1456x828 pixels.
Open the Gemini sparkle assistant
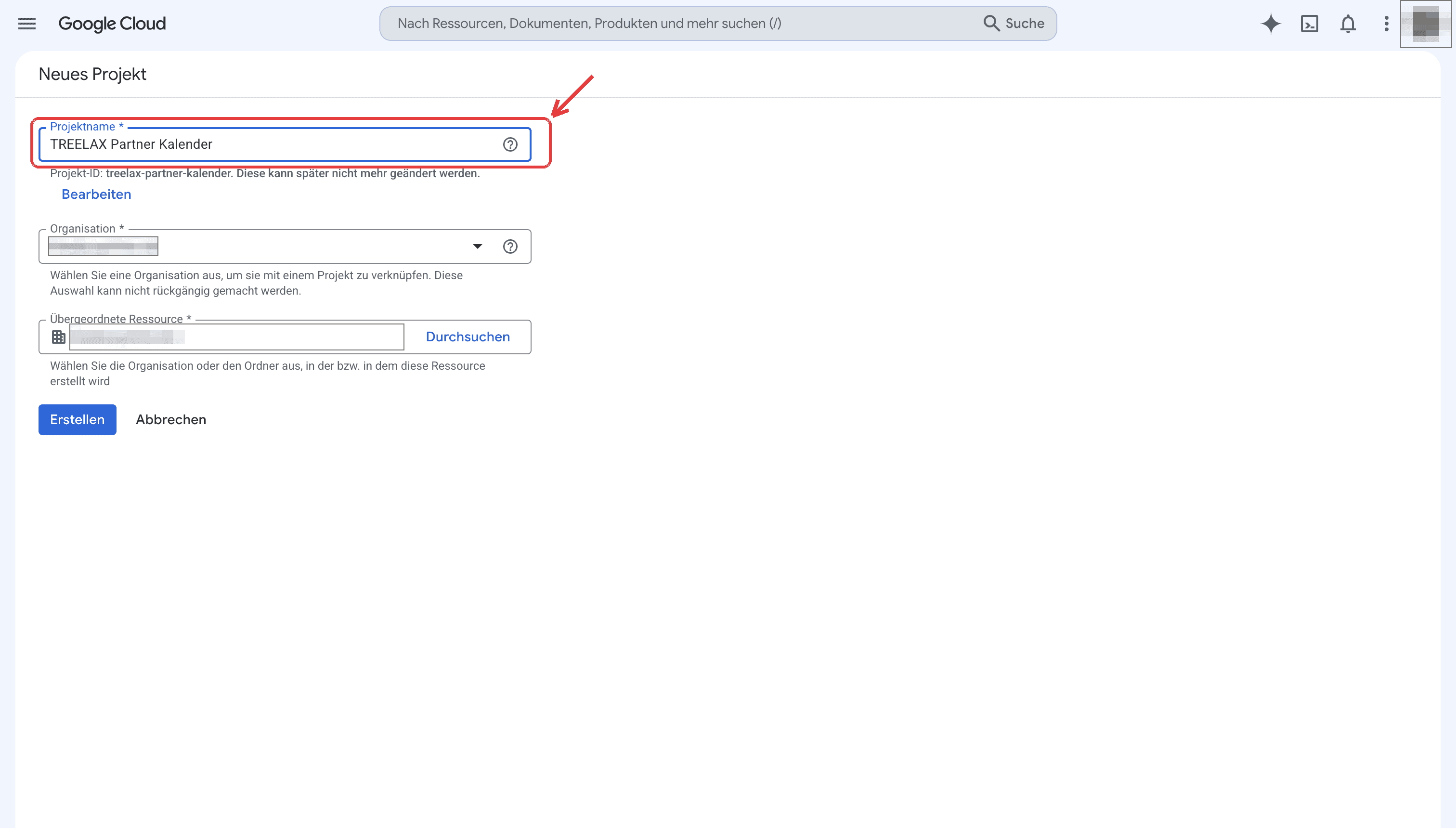(x=1271, y=23)
